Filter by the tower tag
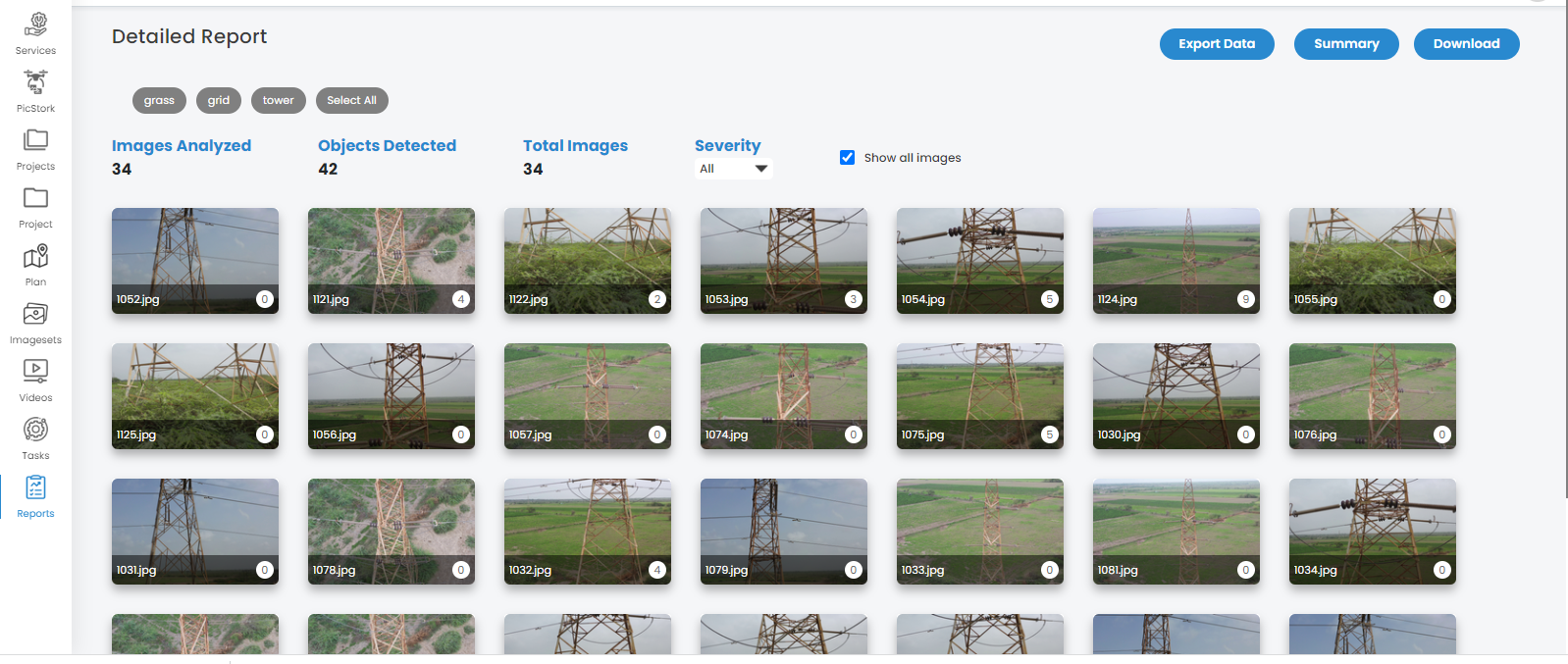This screenshot has width=1568, height=664. click(279, 100)
